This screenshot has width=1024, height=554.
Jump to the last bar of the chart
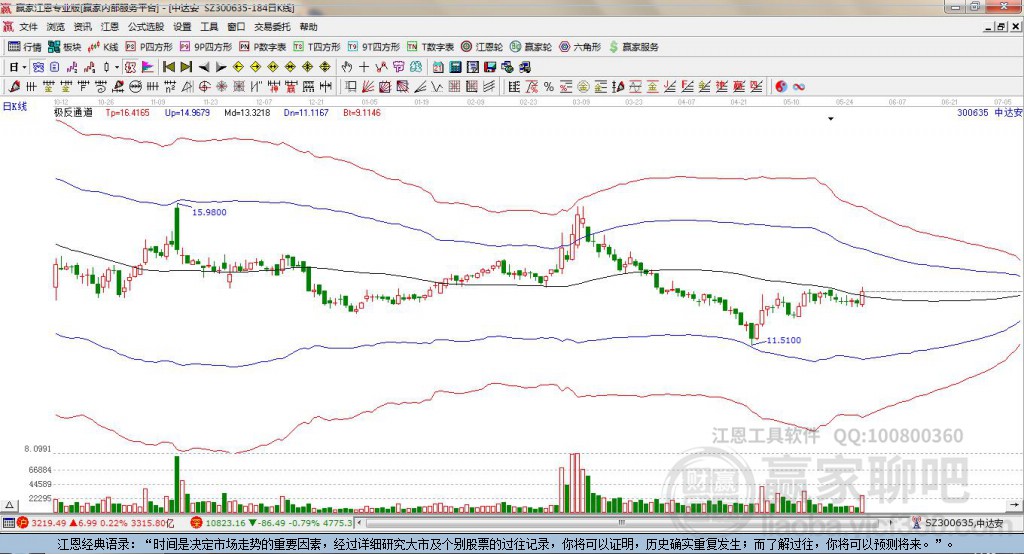(x=186, y=67)
